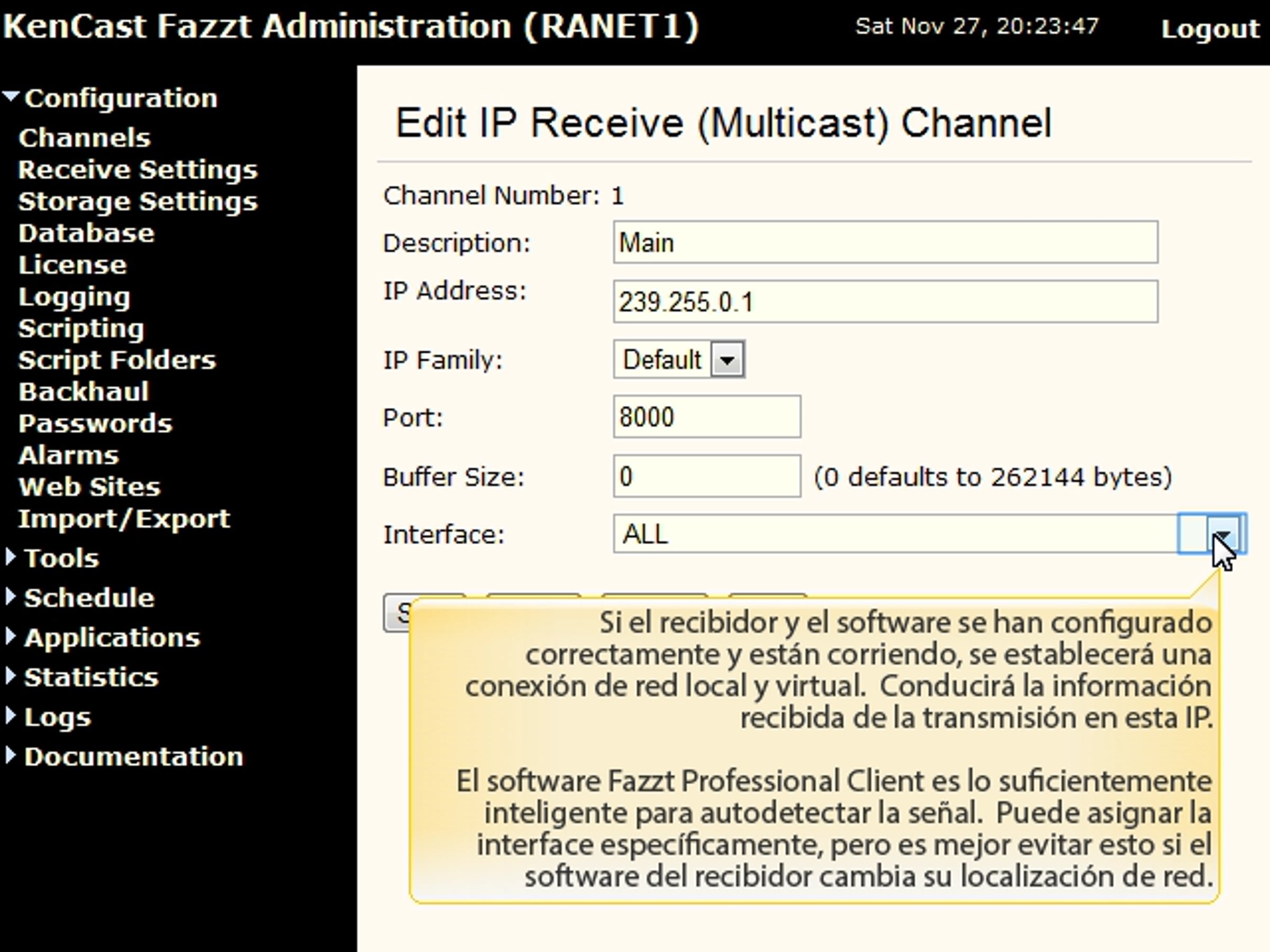Open the IP Family dropdown
The image size is (1270, 952).
click(x=679, y=360)
